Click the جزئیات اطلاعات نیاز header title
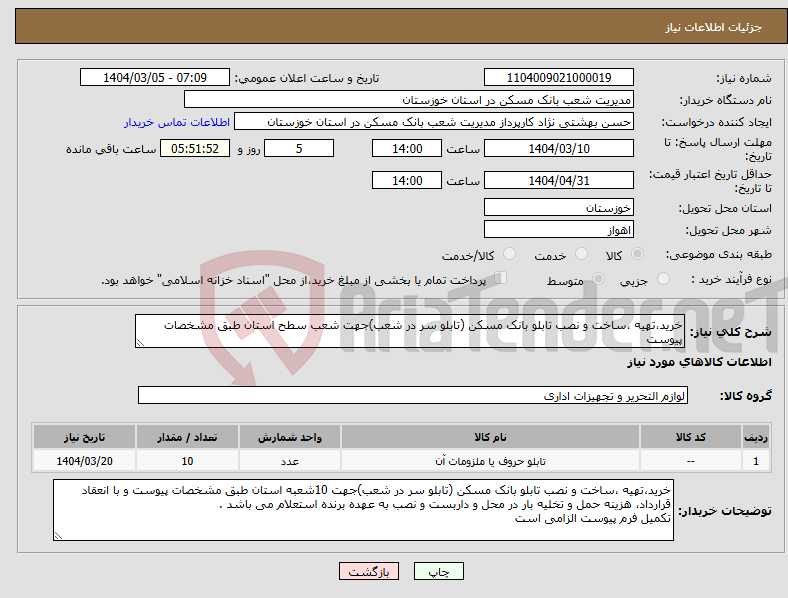 click(714, 27)
